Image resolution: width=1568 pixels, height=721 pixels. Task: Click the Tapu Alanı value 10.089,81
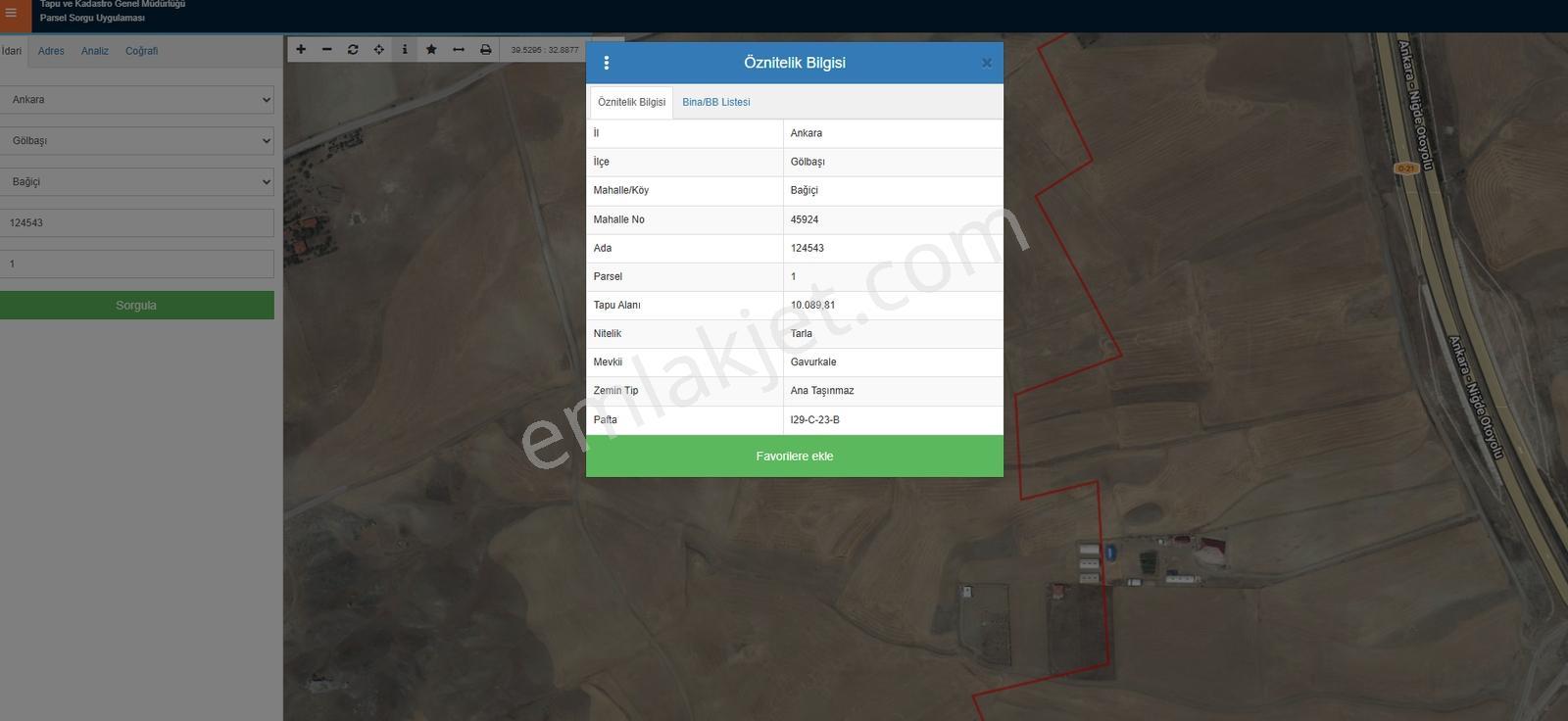pos(813,305)
